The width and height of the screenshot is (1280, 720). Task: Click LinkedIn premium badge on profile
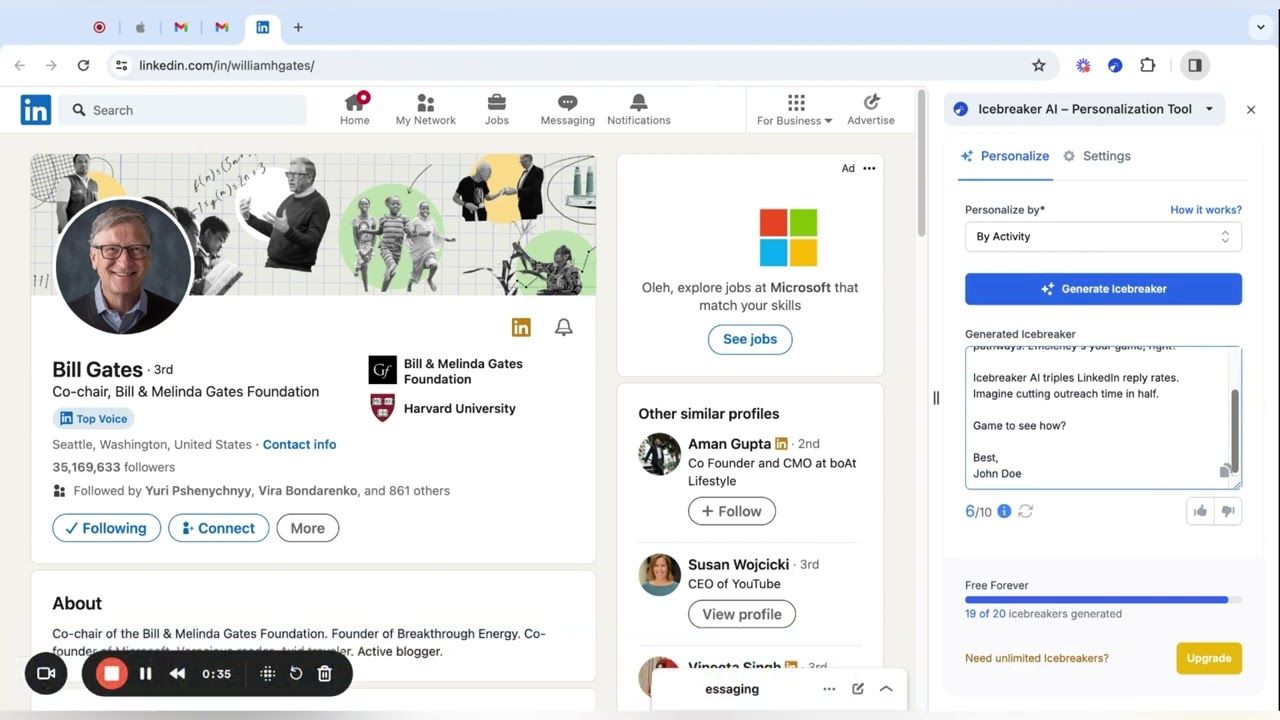coord(521,327)
